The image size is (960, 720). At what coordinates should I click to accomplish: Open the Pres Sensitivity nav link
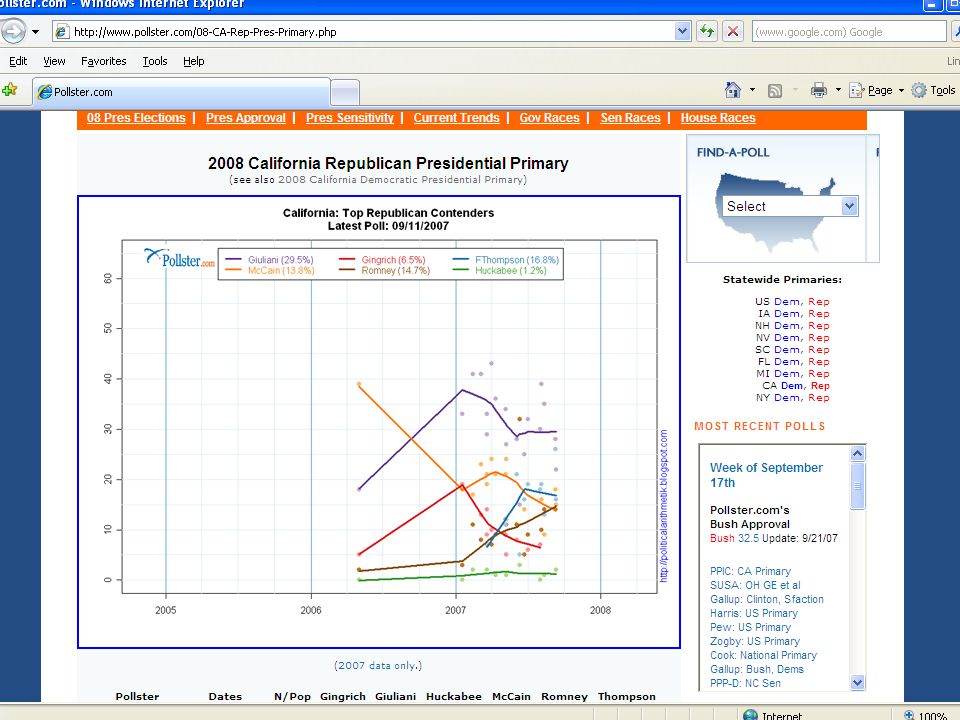(350, 118)
